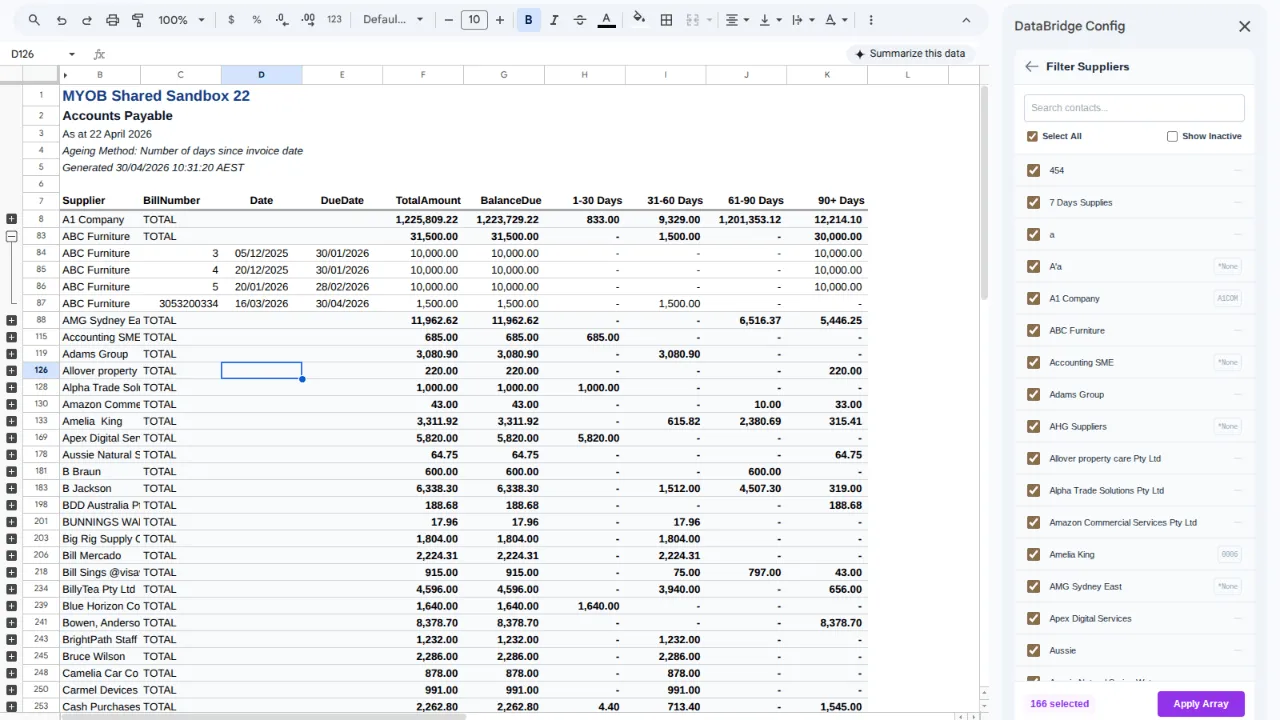This screenshot has width=1280, height=720.
Task: Open text rotation dropdown
Action: [836, 20]
